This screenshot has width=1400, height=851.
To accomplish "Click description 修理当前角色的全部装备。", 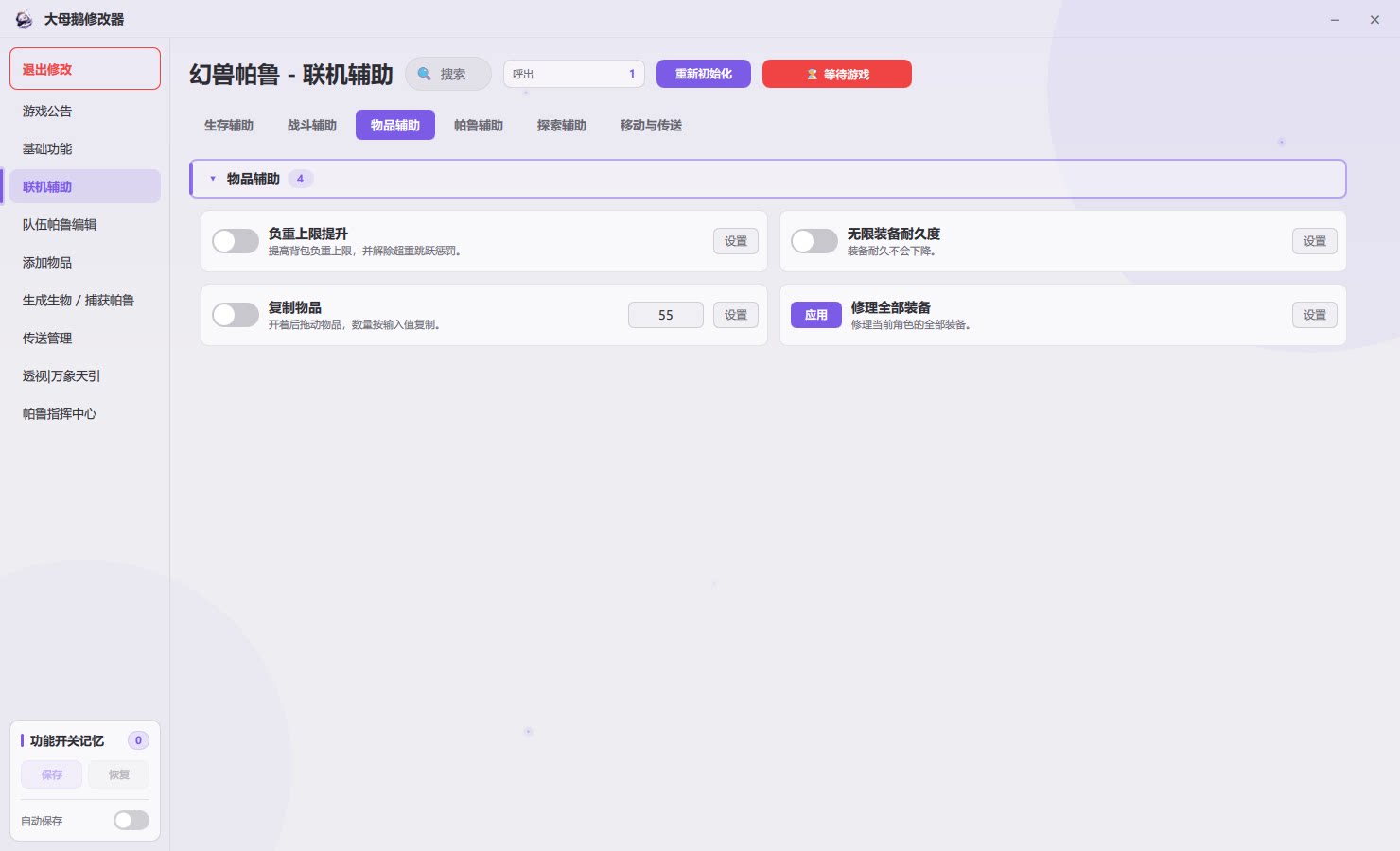I will 911,324.
